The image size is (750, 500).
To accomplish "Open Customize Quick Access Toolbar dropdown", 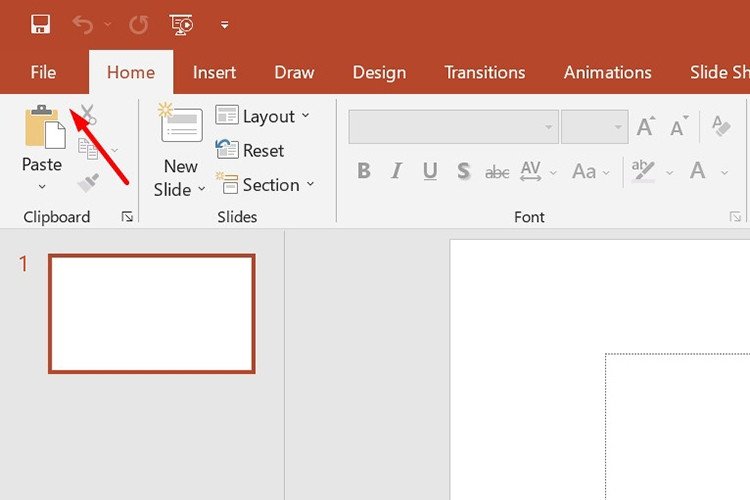I will click(224, 25).
